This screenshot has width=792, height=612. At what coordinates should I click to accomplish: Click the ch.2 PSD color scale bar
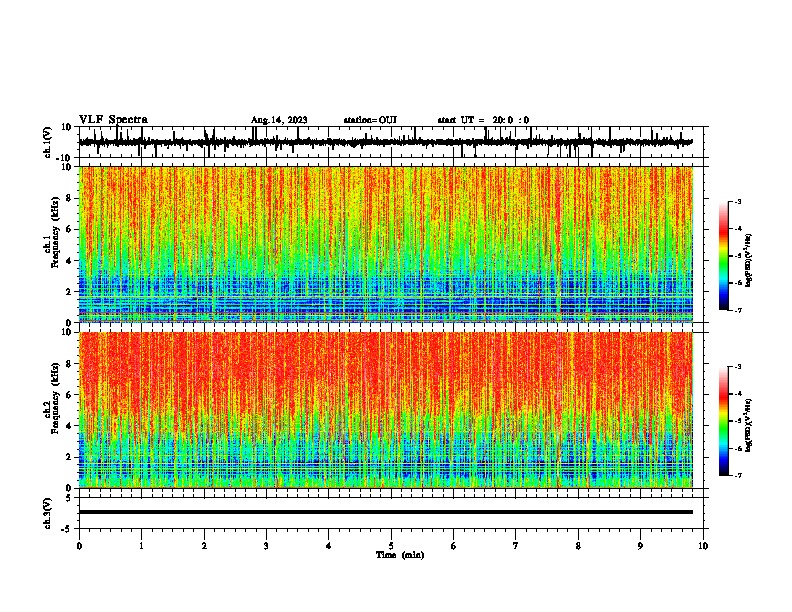point(724,421)
